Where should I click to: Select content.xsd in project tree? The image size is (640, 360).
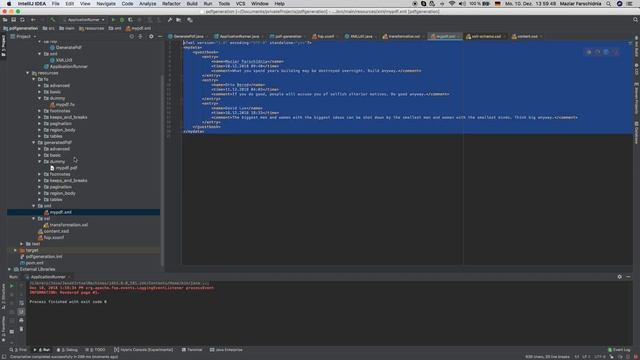(x=56, y=231)
